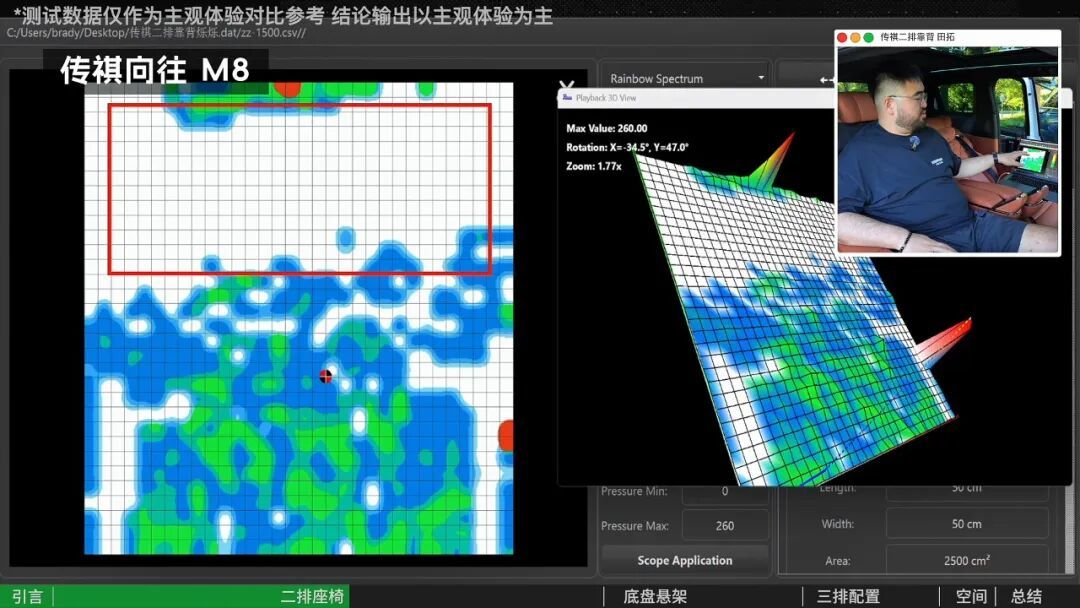Click the camera window title 传祺二排靠背 田拓
This screenshot has height=608, width=1080.
coord(917,37)
